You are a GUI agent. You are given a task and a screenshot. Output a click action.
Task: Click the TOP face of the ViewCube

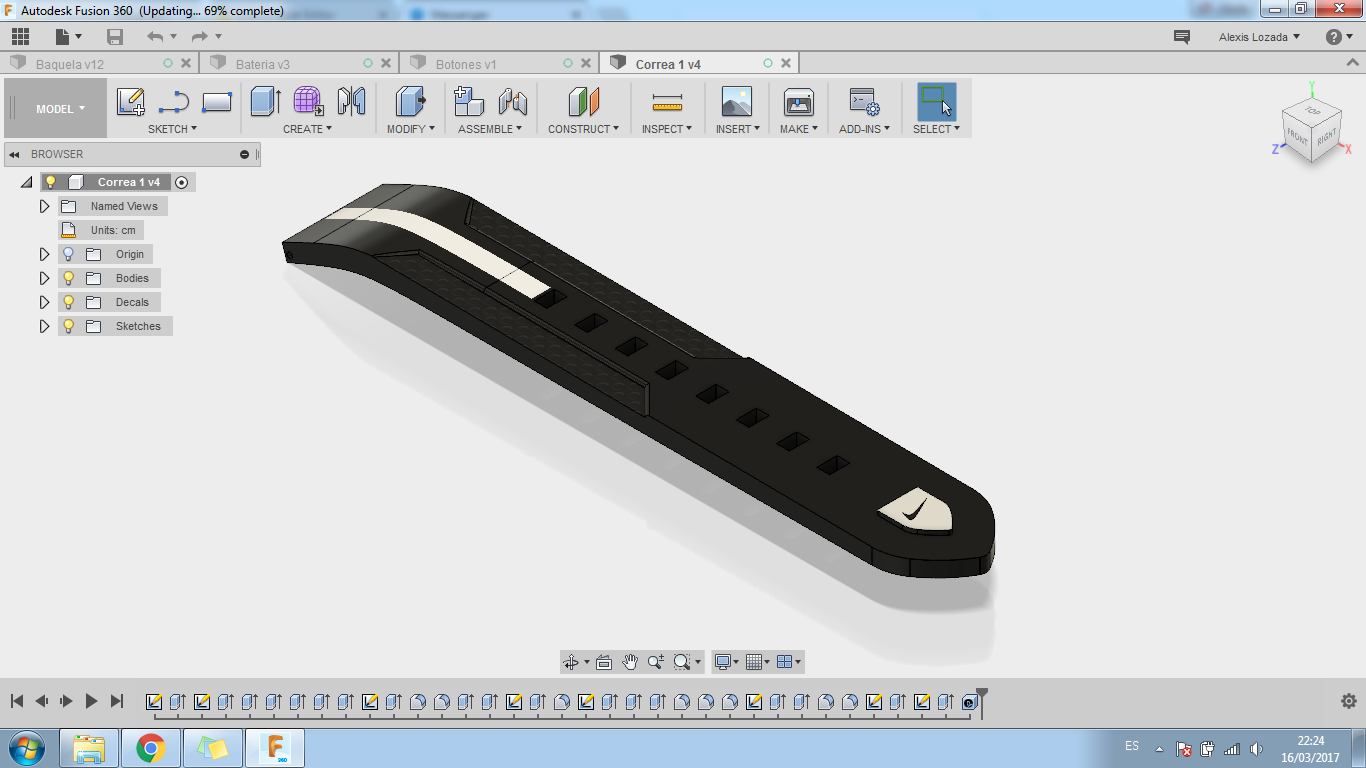point(1312,112)
